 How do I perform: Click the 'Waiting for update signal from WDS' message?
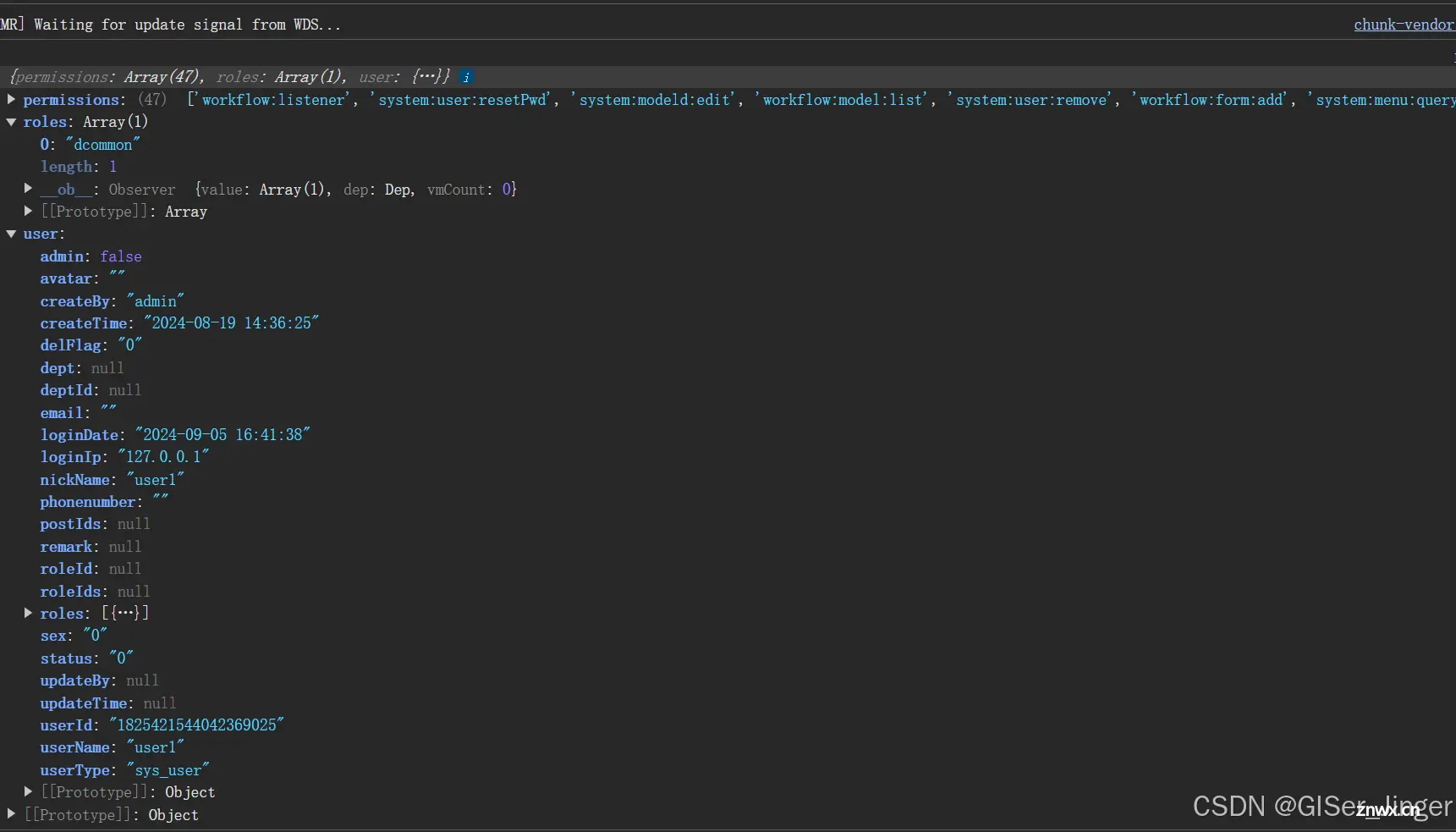(x=187, y=25)
